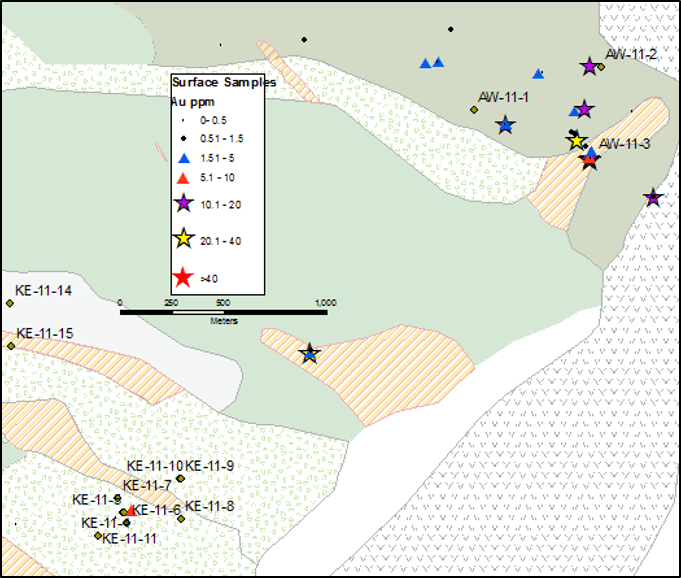681x578 pixels.
Task: Select the '0.51 - 1.5' legend range
Action: click(x=221, y=139)
